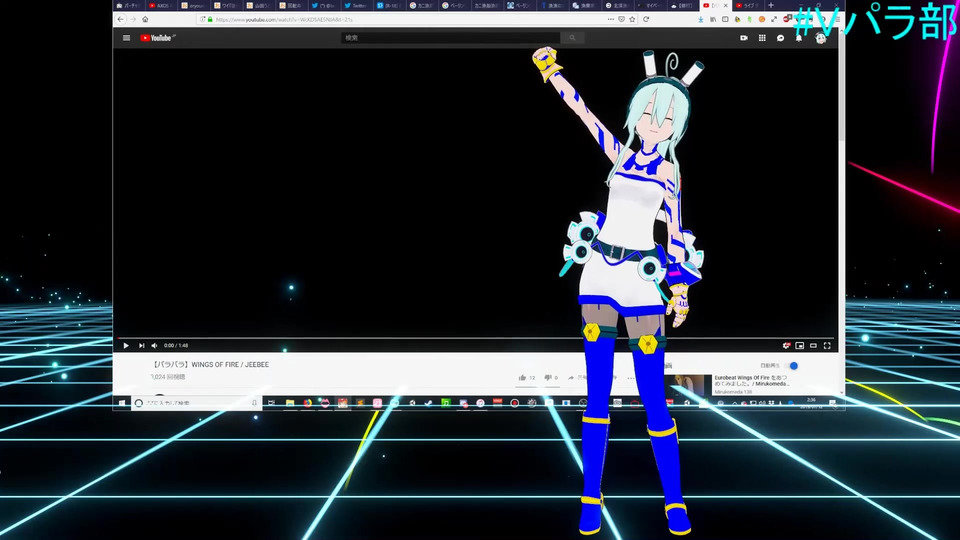Open a new browser tab
The width and height of the screenshot is (960, 540).
(x=771, y=6)
